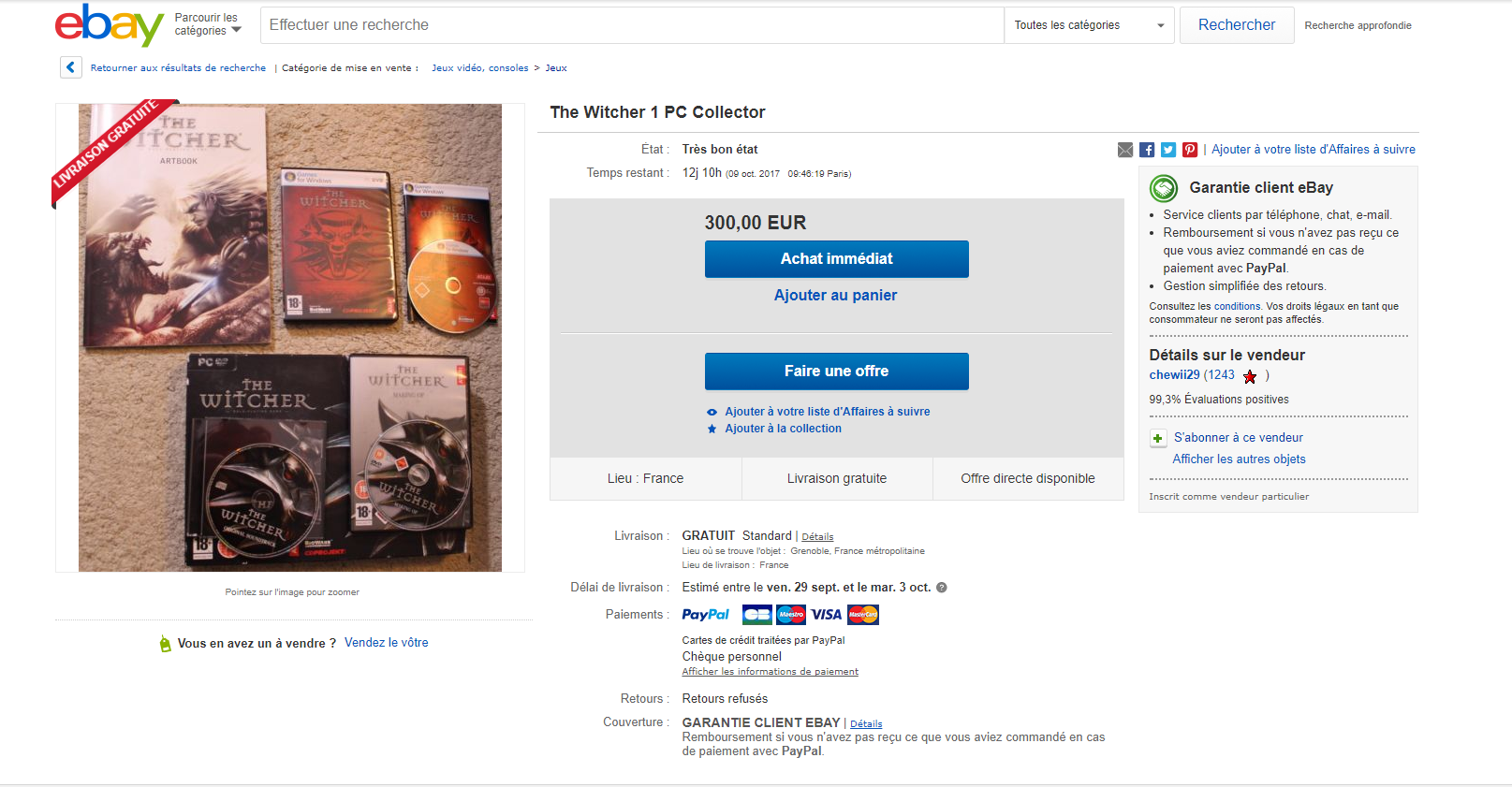Click the delivery estimate help question mark
Image resolution: width=1512 pixels, height=787 pixels.
(942, 588)
